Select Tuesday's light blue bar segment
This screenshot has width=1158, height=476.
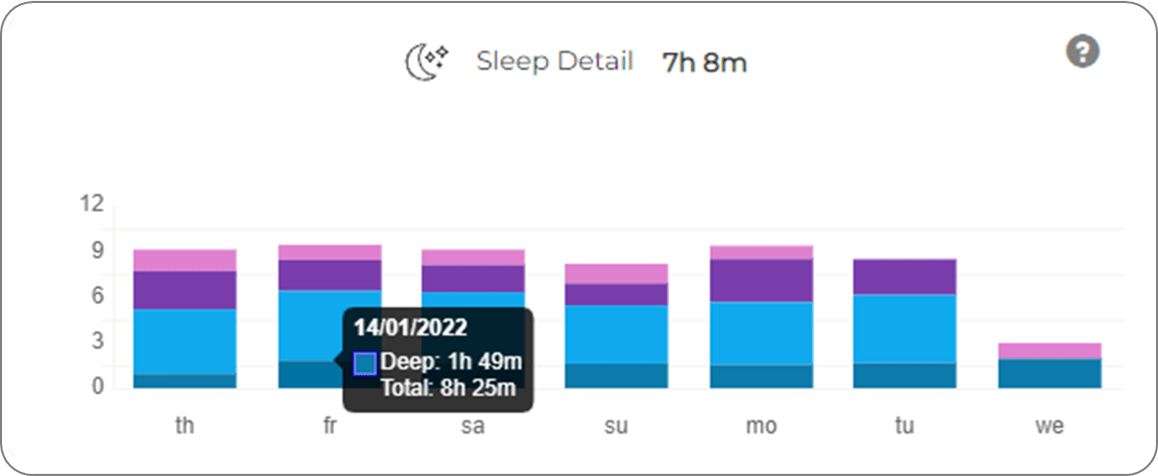click(x=905, y=329)
